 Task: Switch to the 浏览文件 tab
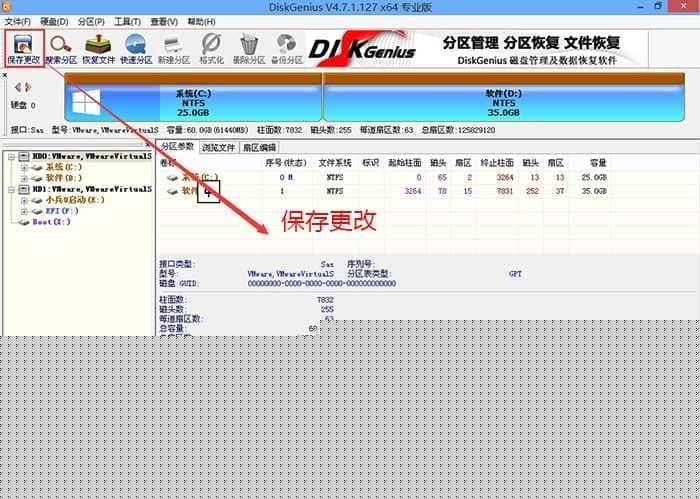(x=218, y=147)
